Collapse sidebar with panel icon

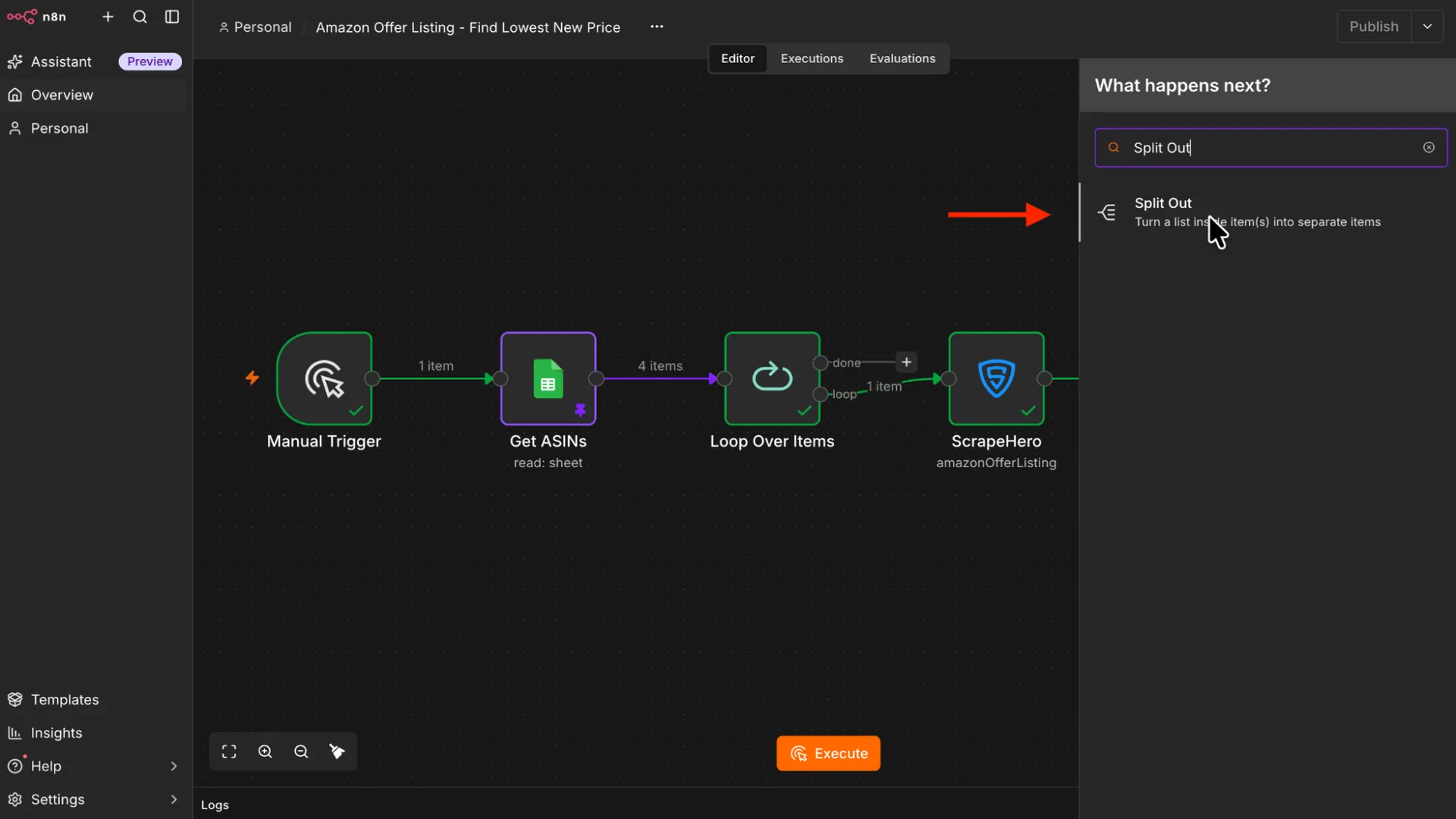point(172,17)
